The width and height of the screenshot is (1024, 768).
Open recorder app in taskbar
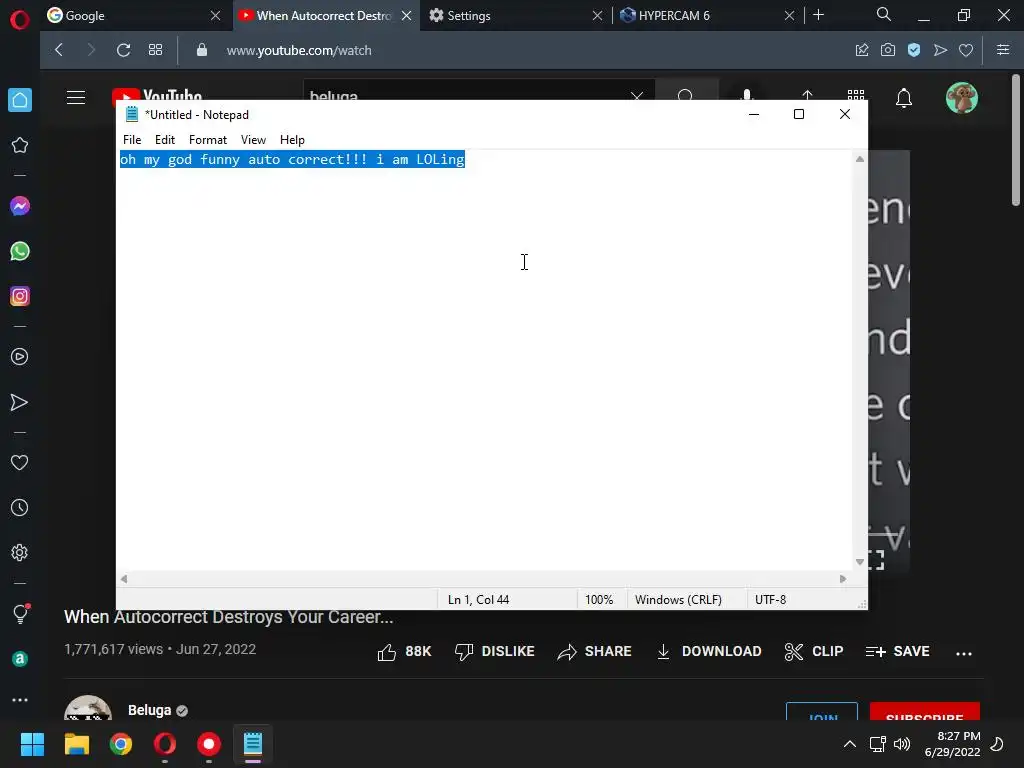209,744
